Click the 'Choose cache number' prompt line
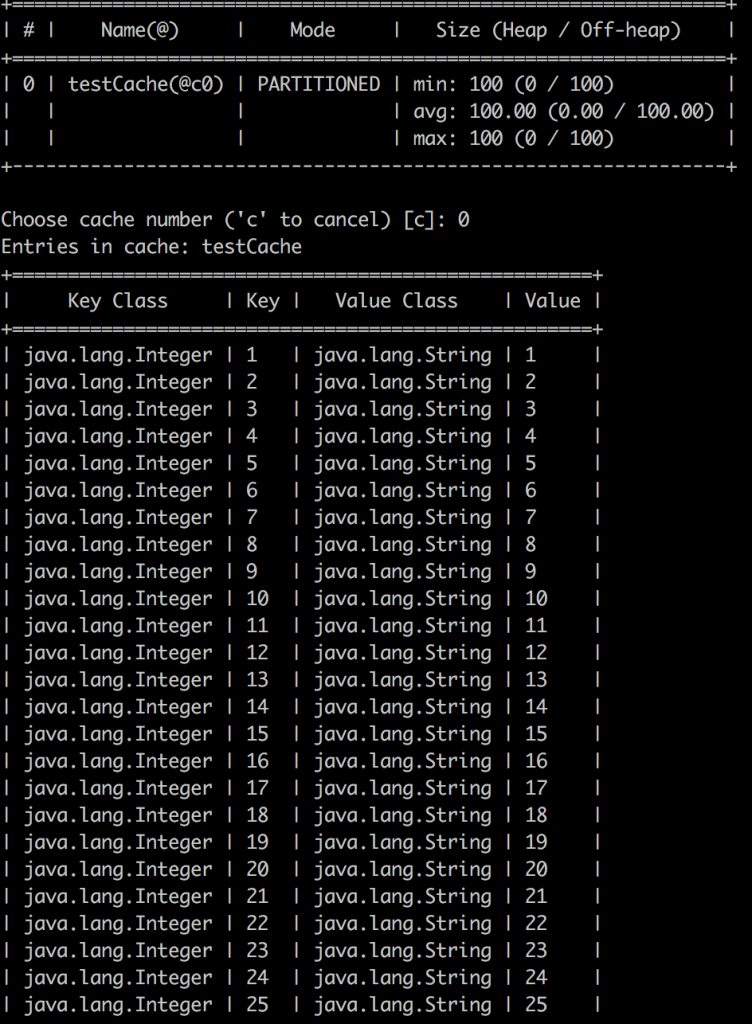752x1024 pixels. coord(235,219)
